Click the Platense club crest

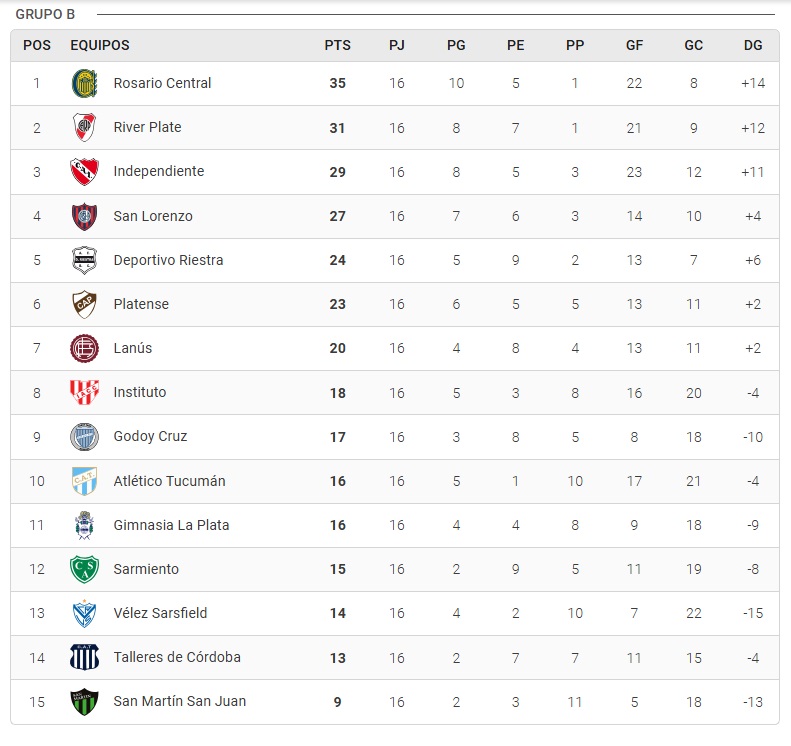(84, 304)
